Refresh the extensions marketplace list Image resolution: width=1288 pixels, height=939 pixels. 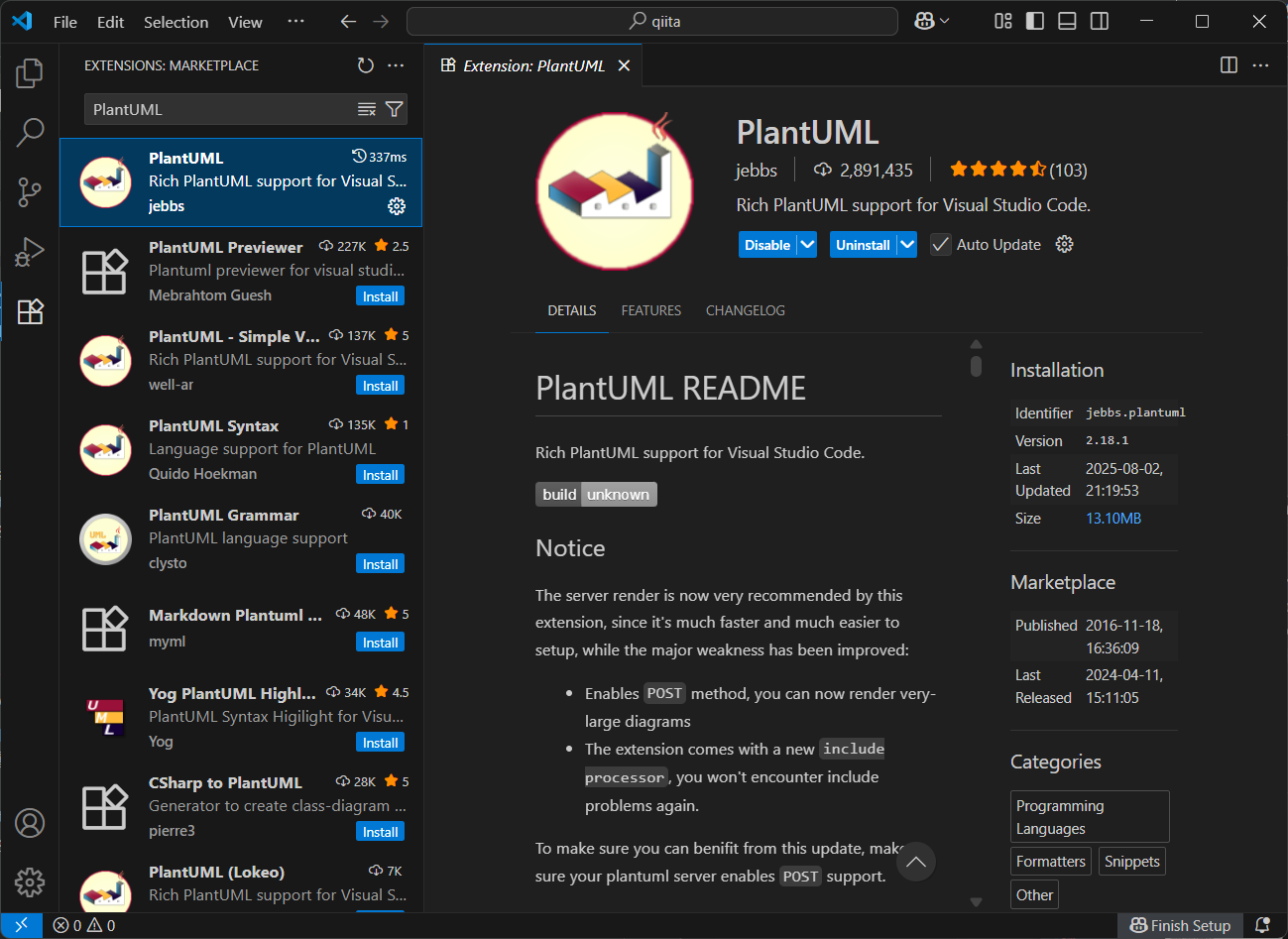coord(365,64)
